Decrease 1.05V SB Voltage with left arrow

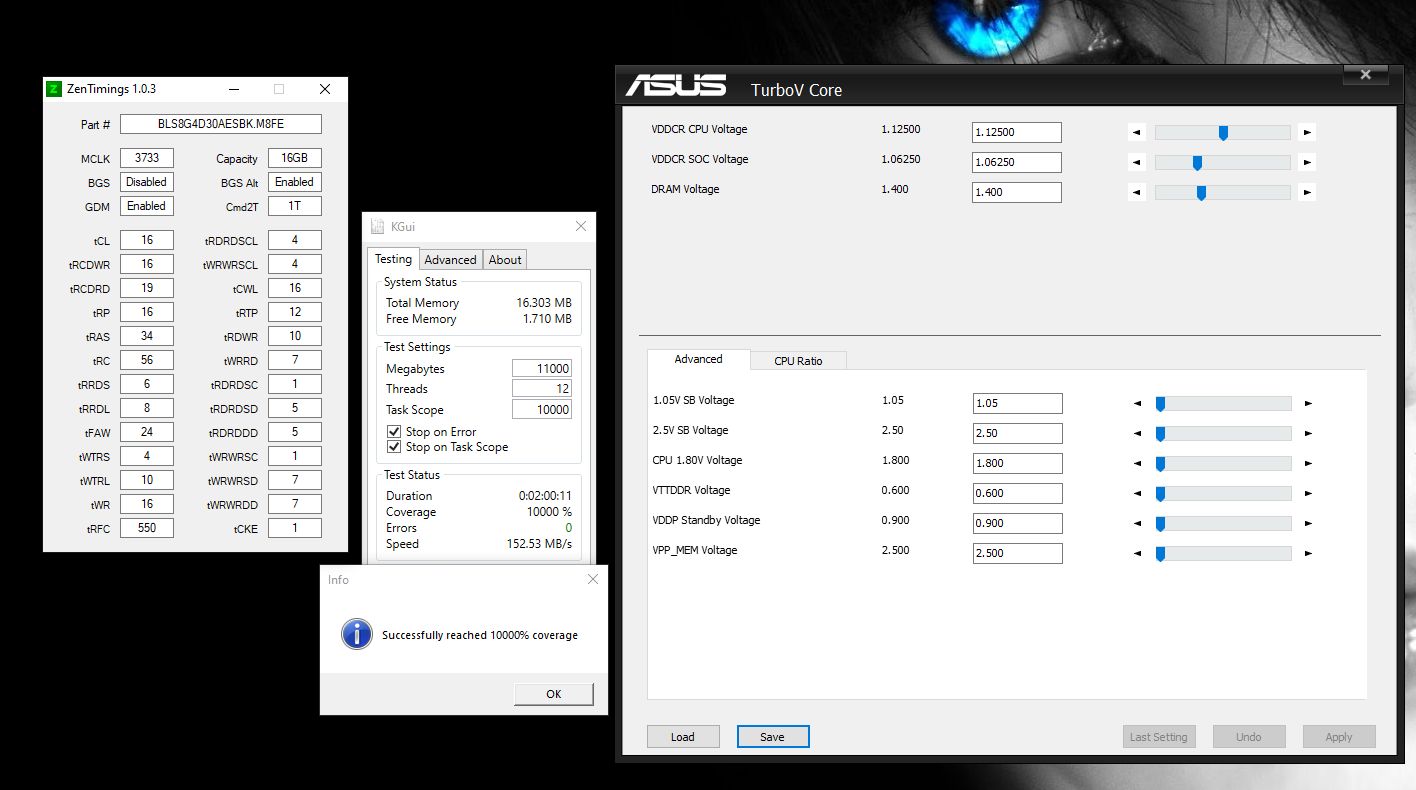click(1137, 404)
